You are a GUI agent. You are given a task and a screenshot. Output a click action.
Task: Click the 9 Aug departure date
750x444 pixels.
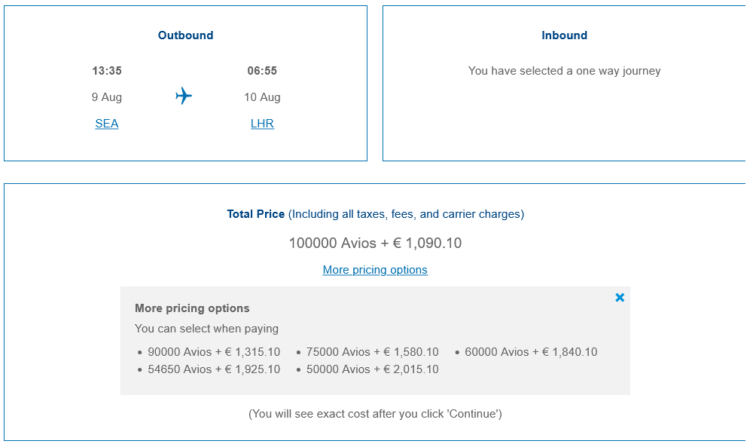[x=107, y=97]
